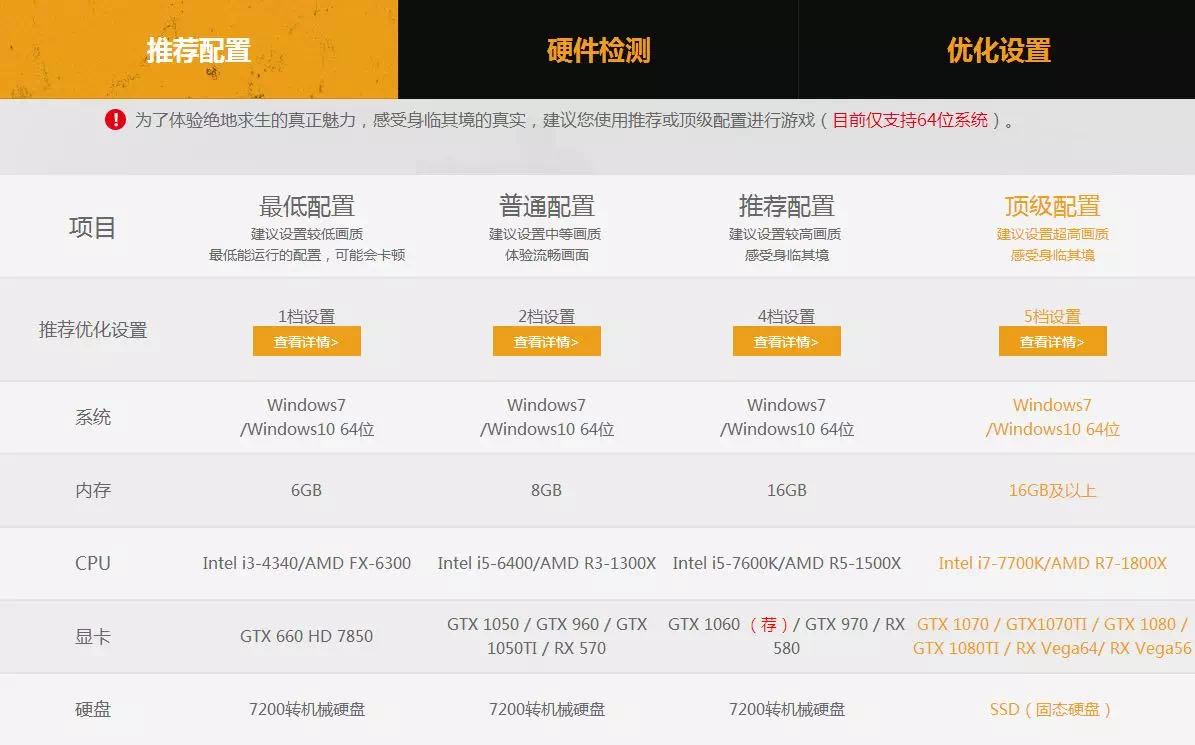Click the GTX 660 HD 7850 cell
This screenshot has height=745, width=1195.
(x=306, y=636)
